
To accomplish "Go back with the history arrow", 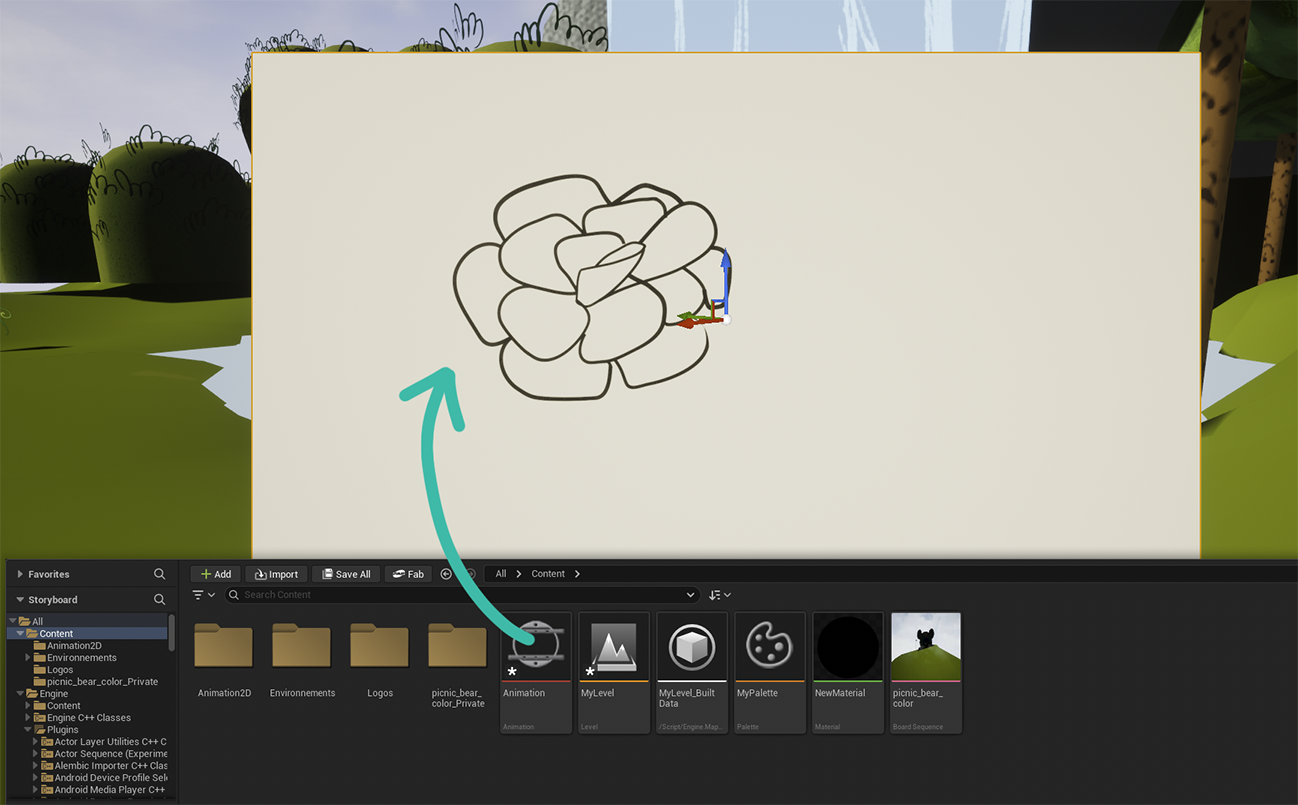I will (446, 574).
